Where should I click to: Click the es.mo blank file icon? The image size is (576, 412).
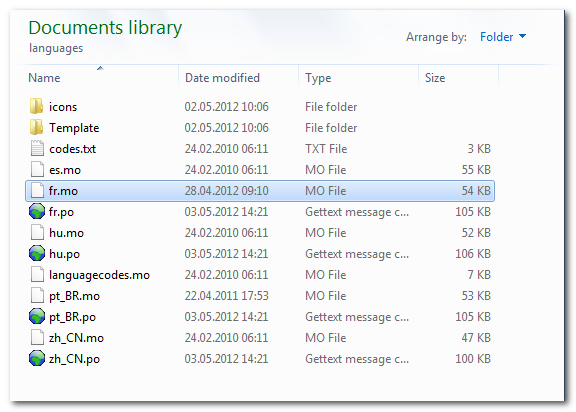(37, 169)
